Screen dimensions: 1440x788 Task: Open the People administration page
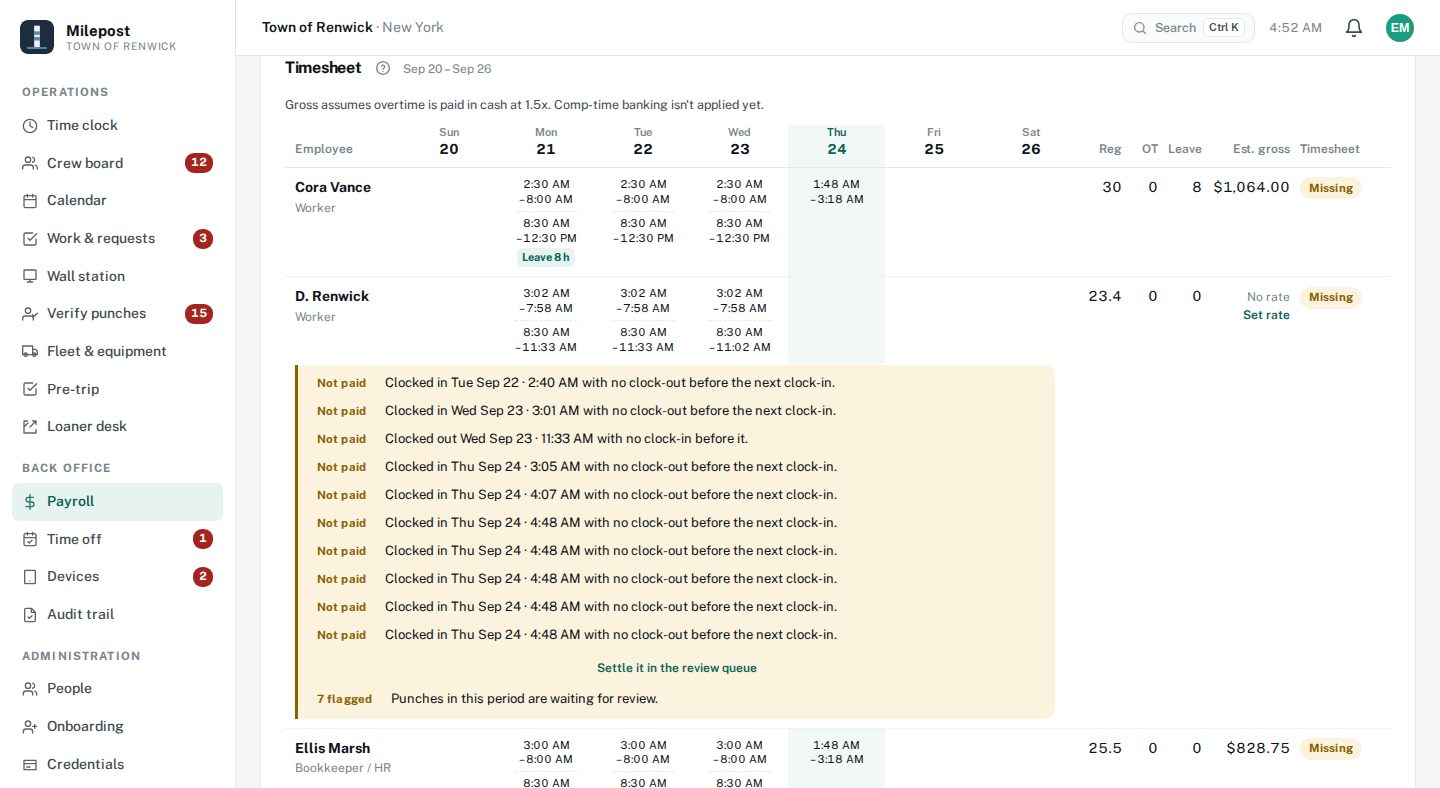click(x=117, y=688)
